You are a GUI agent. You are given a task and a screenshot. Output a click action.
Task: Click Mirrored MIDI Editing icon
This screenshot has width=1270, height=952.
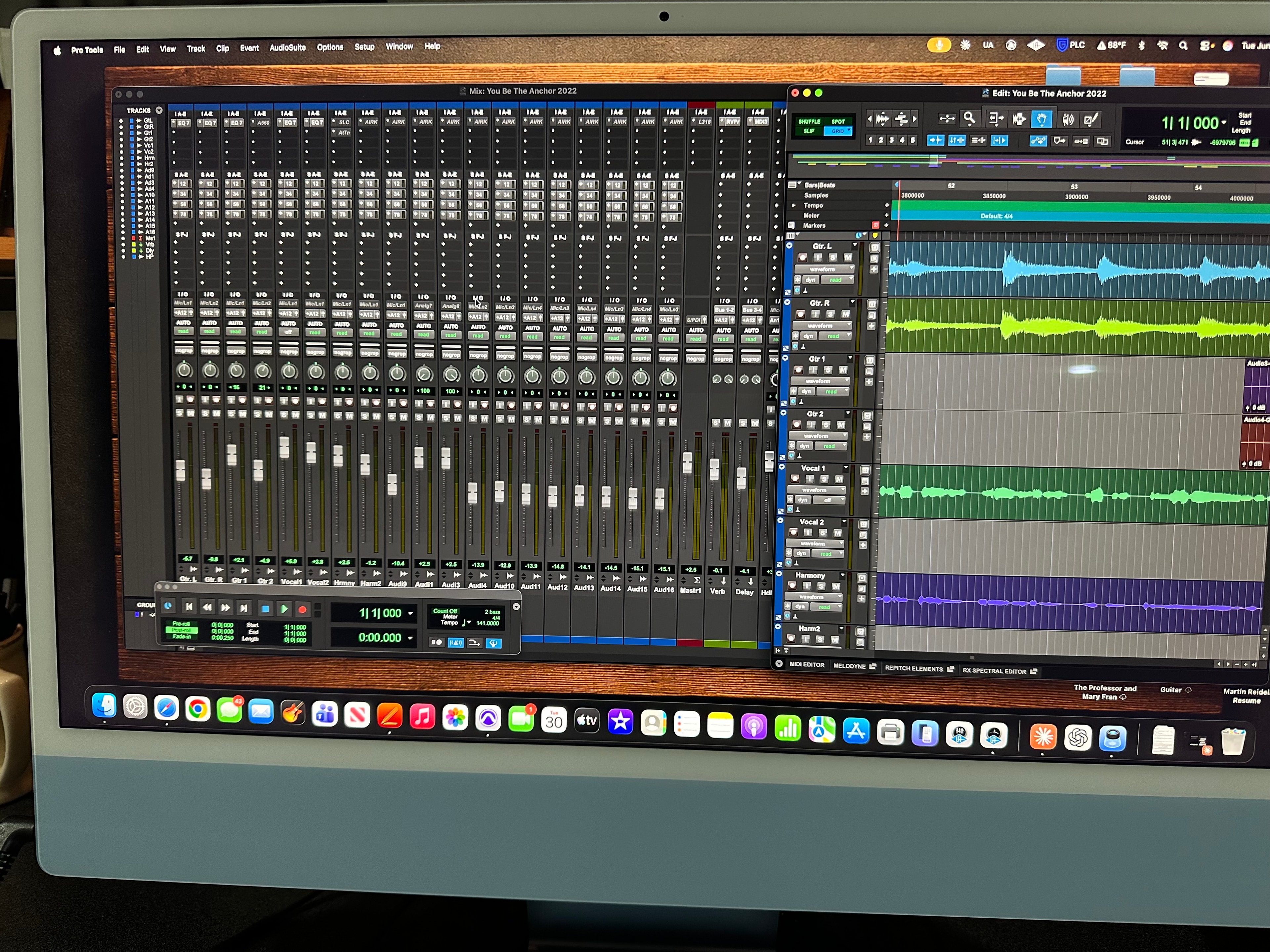(1081, 142)
